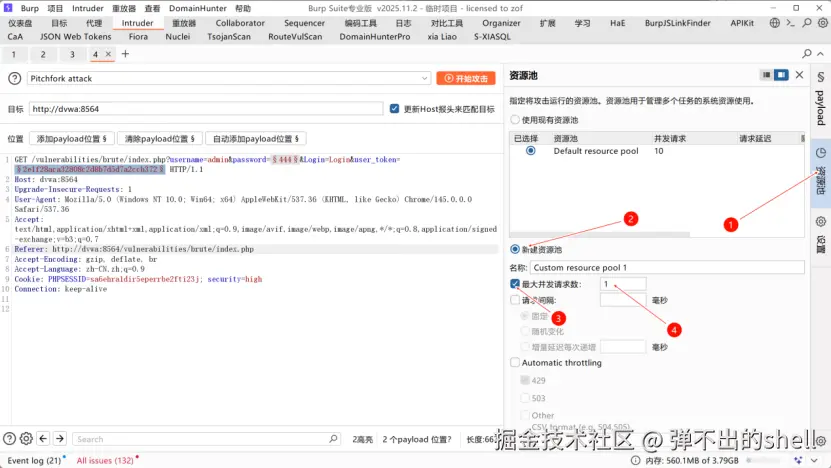Open the JSON Web Tokens tab

[x=75, y=37]
